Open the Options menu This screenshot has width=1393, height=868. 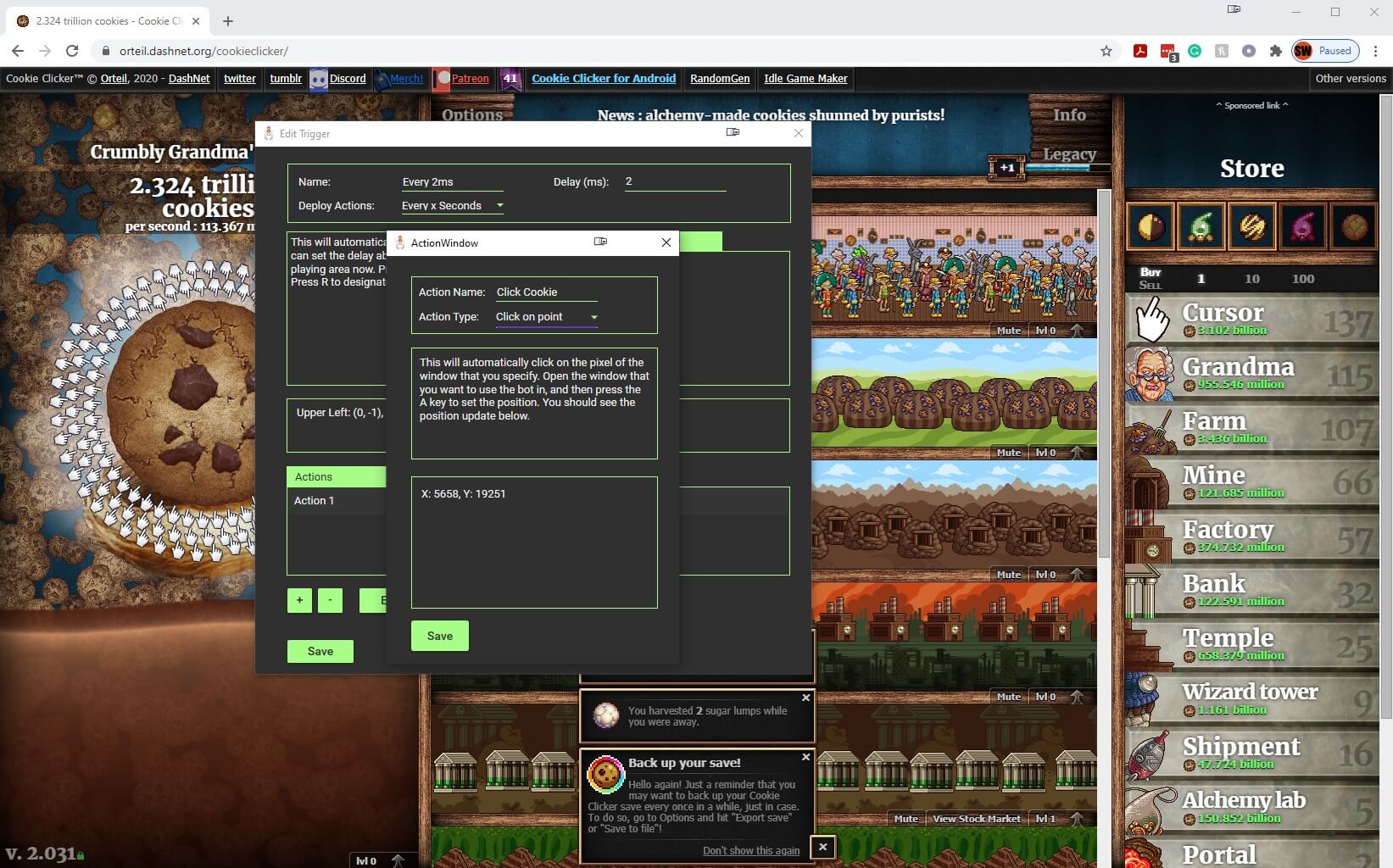click(472, 114)
